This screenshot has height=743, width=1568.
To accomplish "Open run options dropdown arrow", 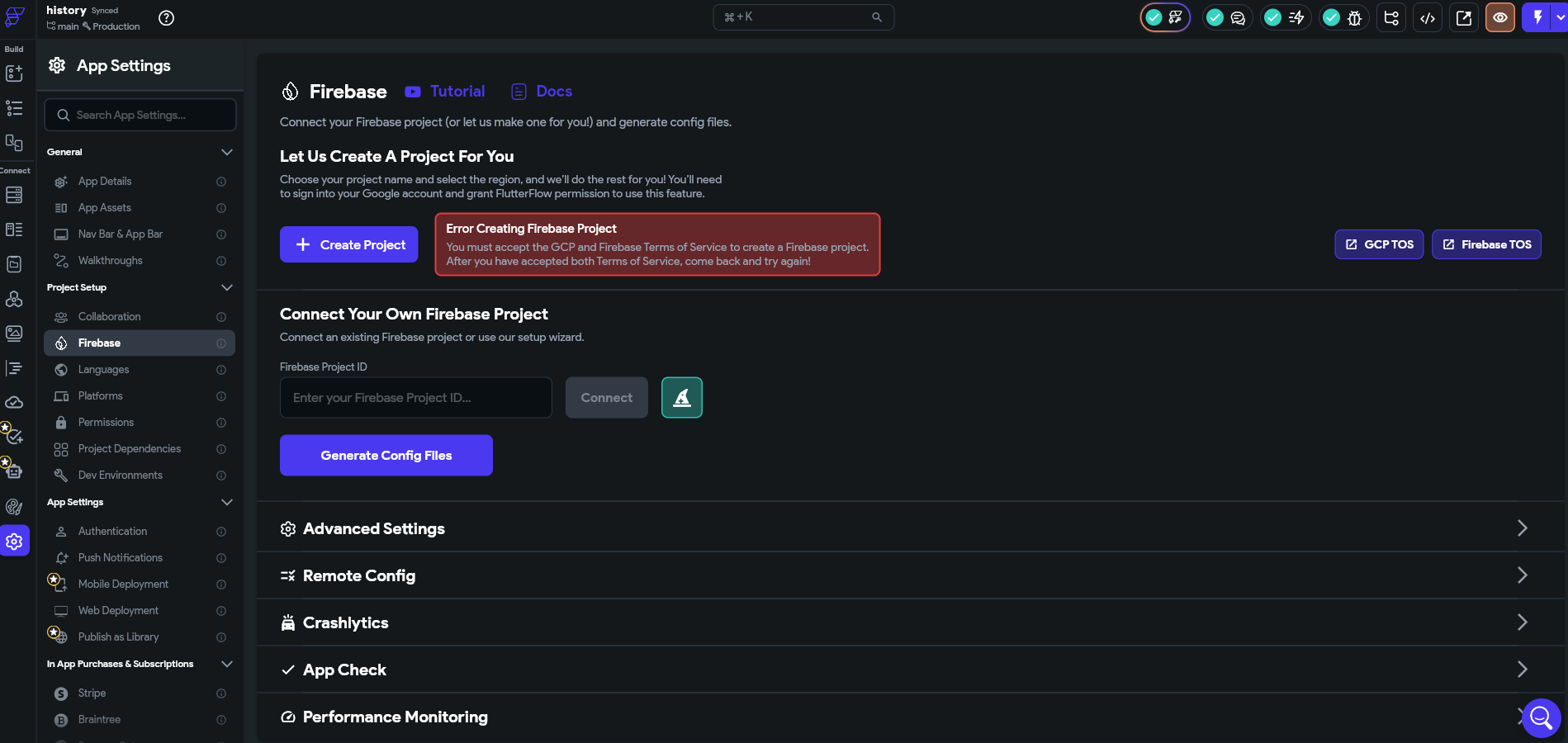I will (x=1560, y=17).
